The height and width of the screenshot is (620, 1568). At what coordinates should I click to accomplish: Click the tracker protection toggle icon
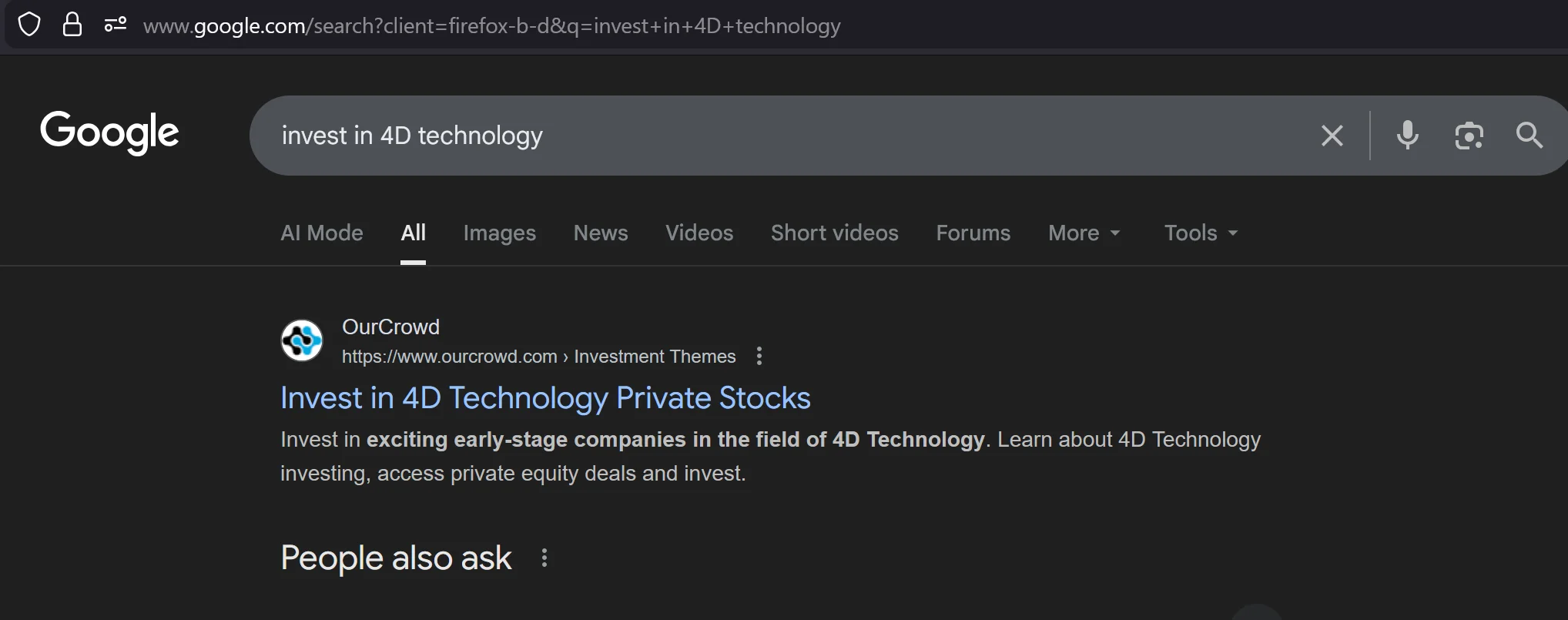(115, 24)
